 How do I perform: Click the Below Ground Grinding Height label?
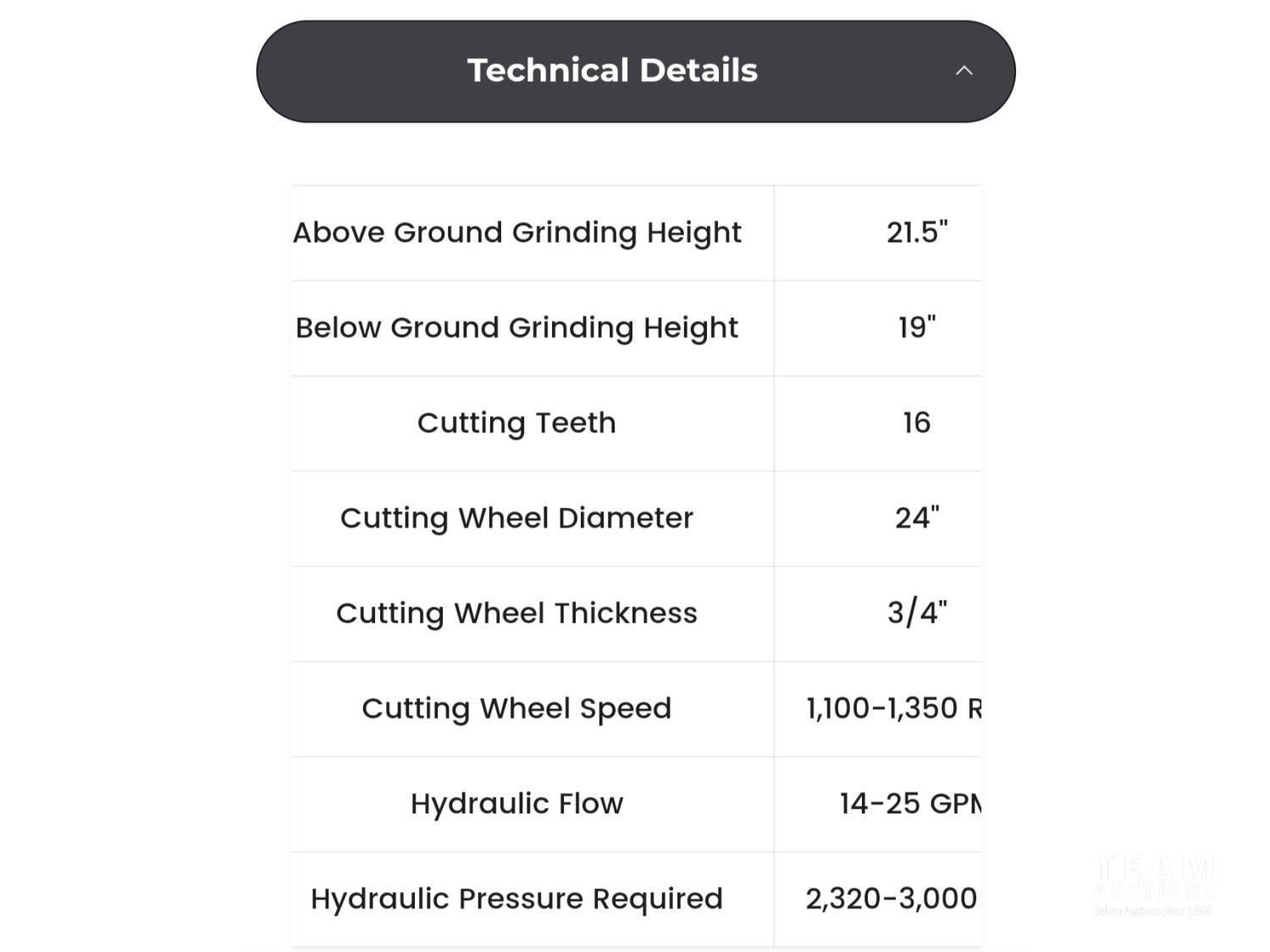tap(516, 327)
